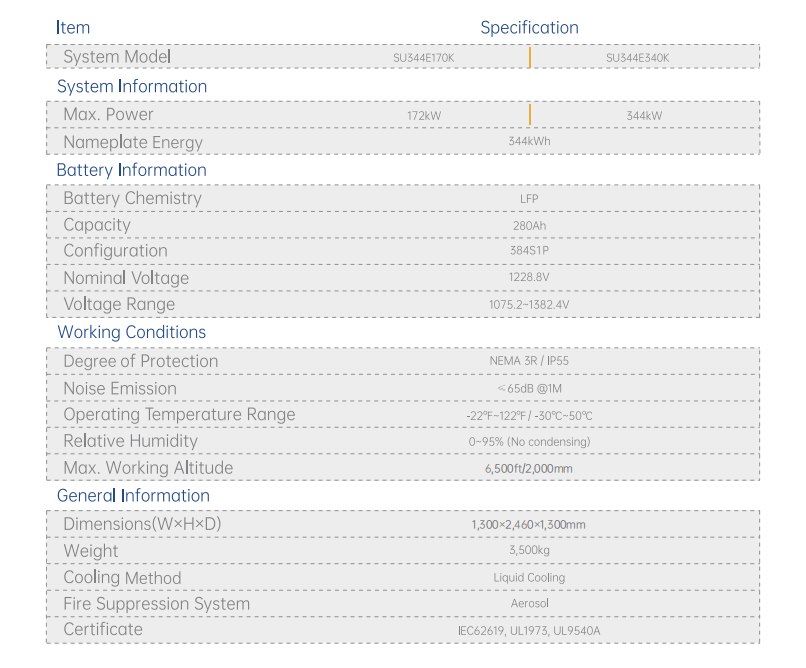The height and width of the screenshot is (668, 806).
Task: Click the Operating Temperature Range label
Action: pos(179,415)
